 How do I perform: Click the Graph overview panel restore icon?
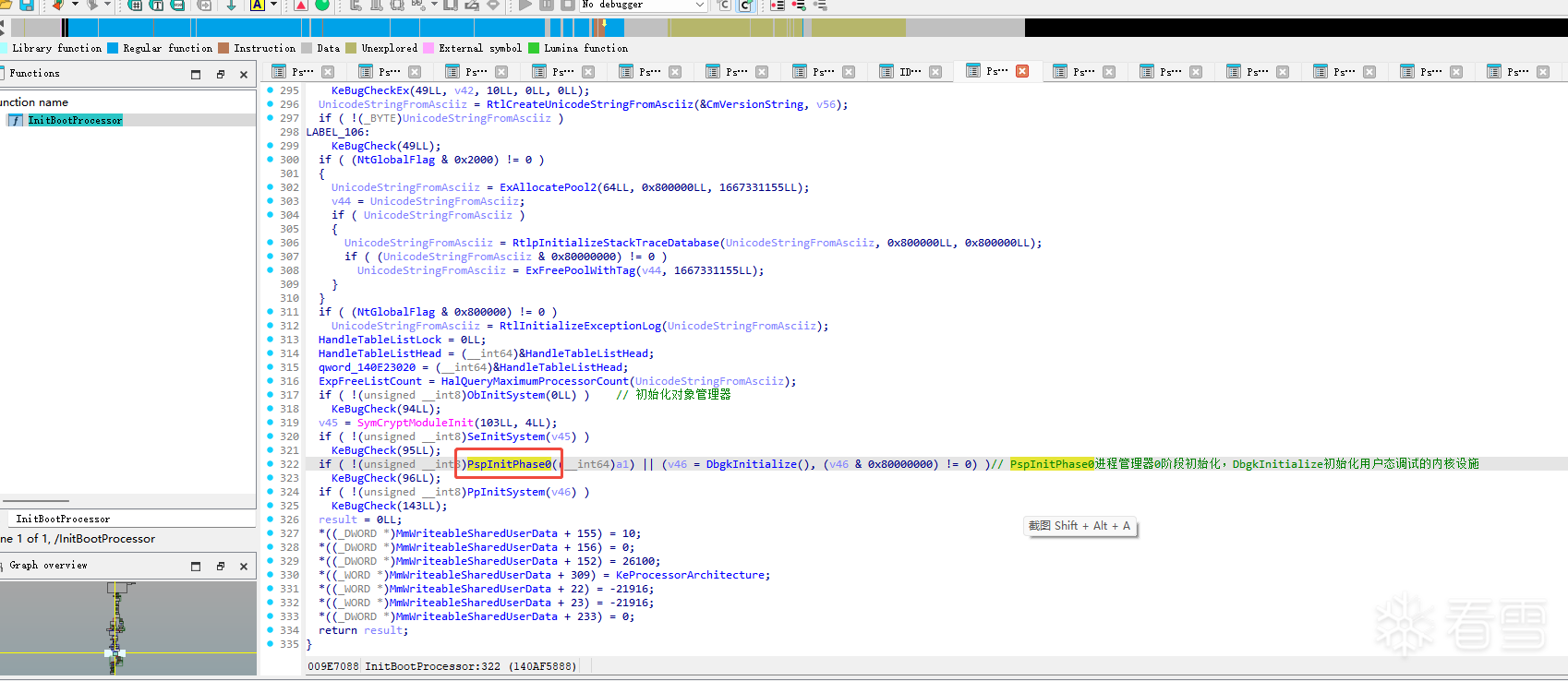(x=221, y=566)
